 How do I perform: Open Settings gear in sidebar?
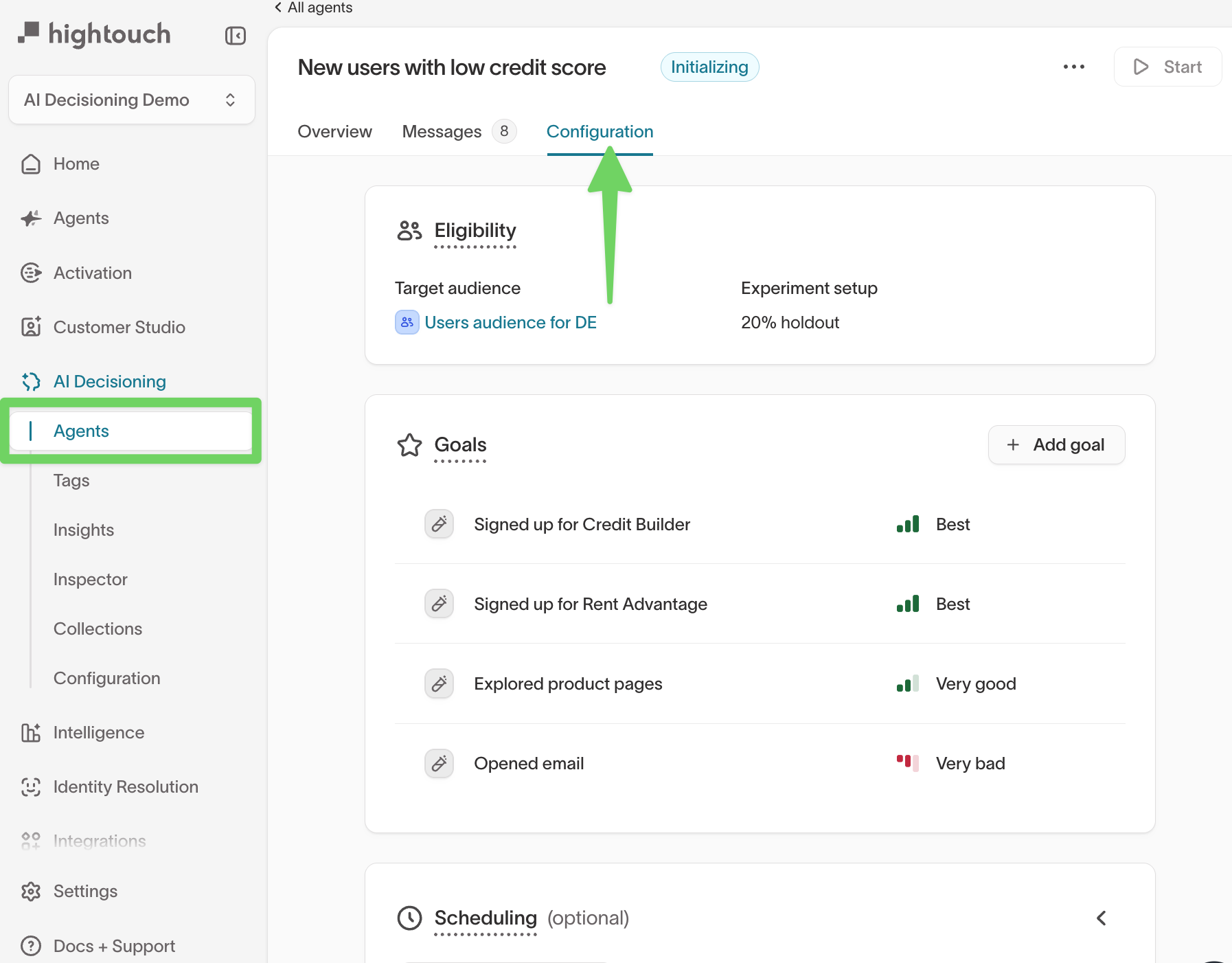[x=31, y=892]
